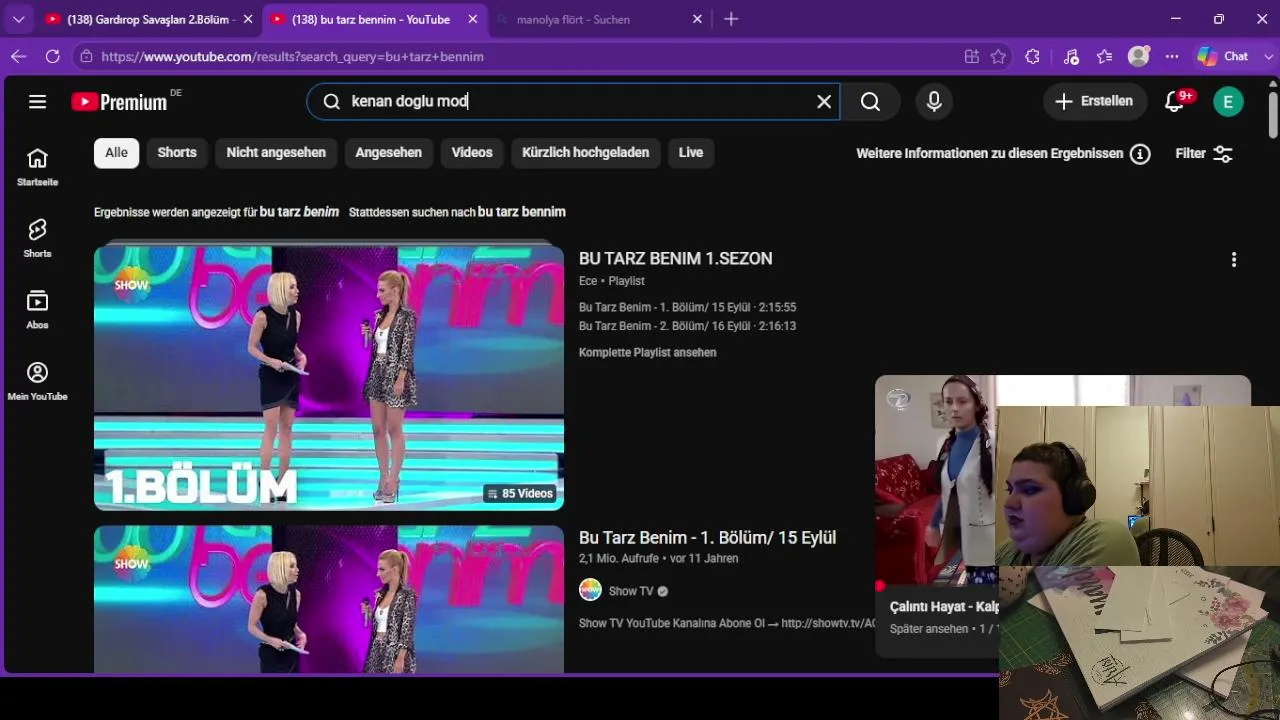Click the page vertical scrollbar

pos(1273,115)
